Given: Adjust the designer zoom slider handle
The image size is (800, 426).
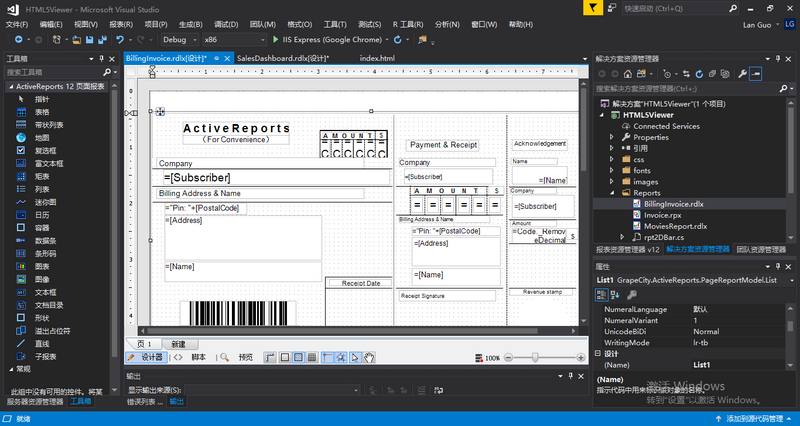Looking at the screenshot, I should (535, 358).
